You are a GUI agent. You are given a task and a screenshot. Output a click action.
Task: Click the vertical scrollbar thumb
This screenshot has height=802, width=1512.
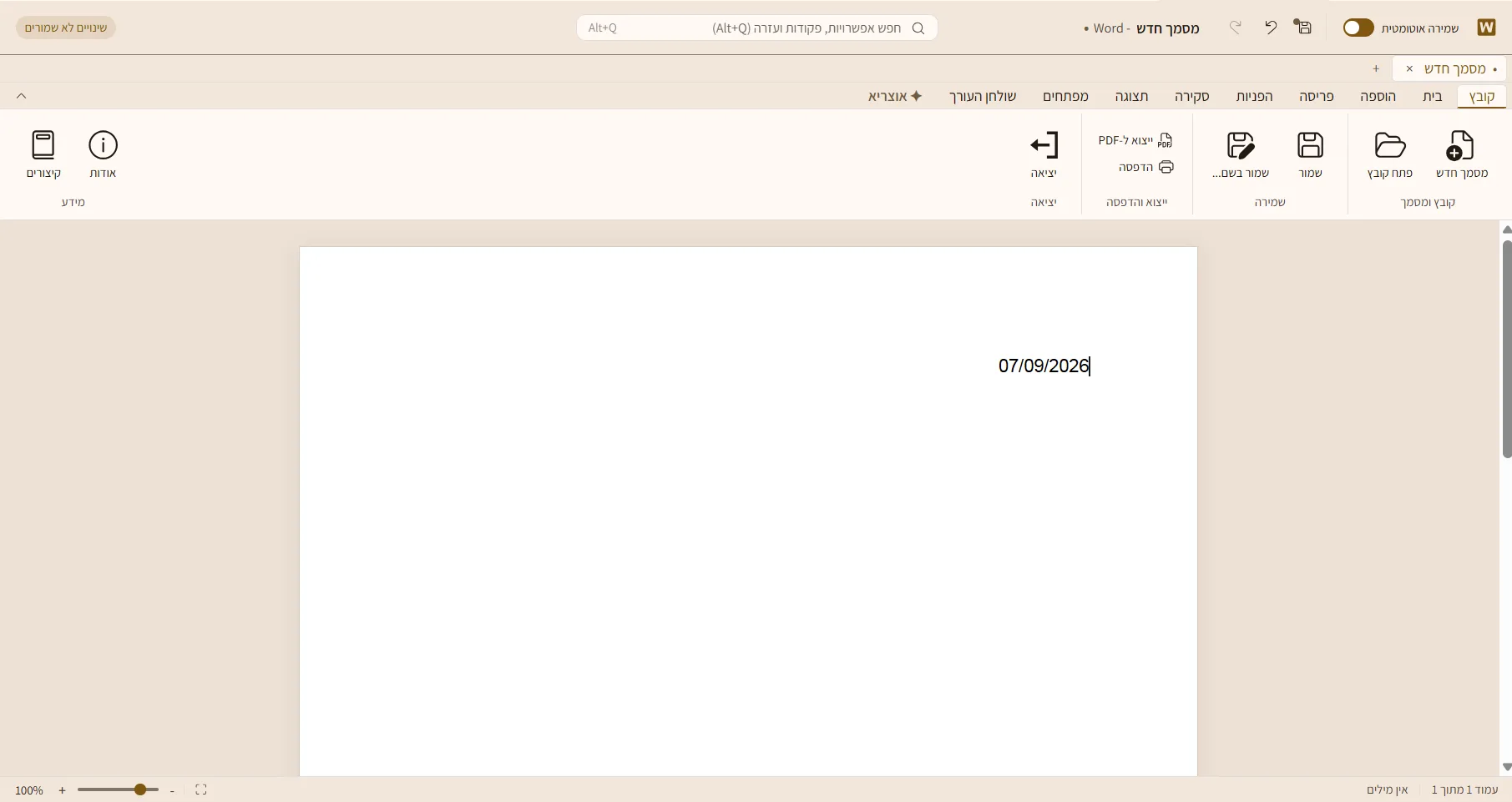pyautogui.click(x=1506, y=349)
